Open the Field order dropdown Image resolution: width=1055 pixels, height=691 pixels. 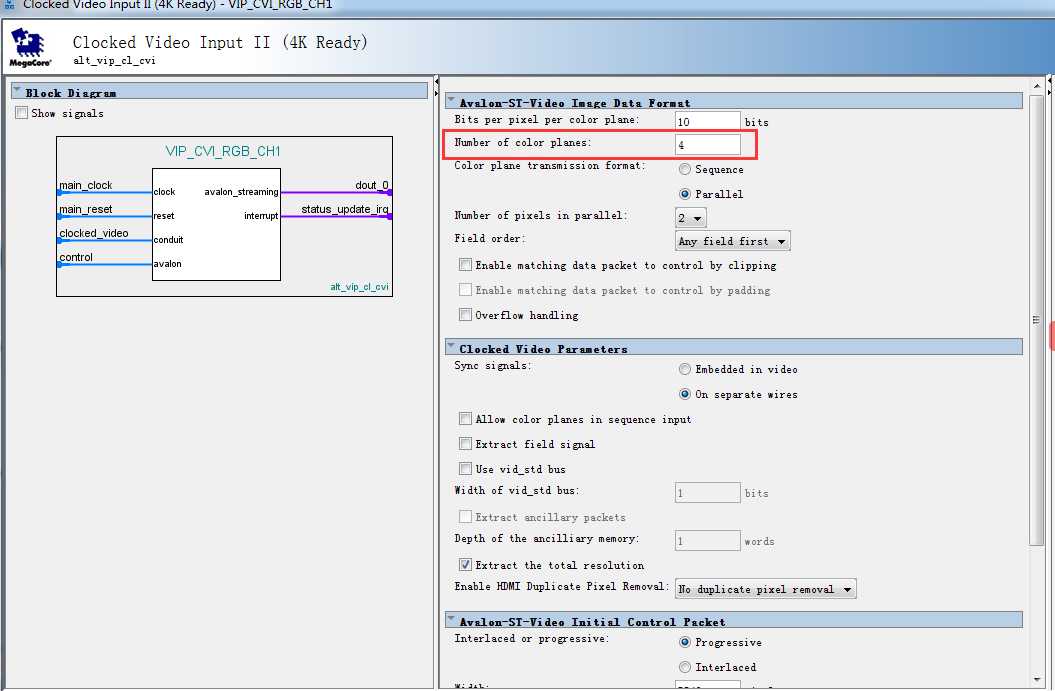(x=733, y=241)
